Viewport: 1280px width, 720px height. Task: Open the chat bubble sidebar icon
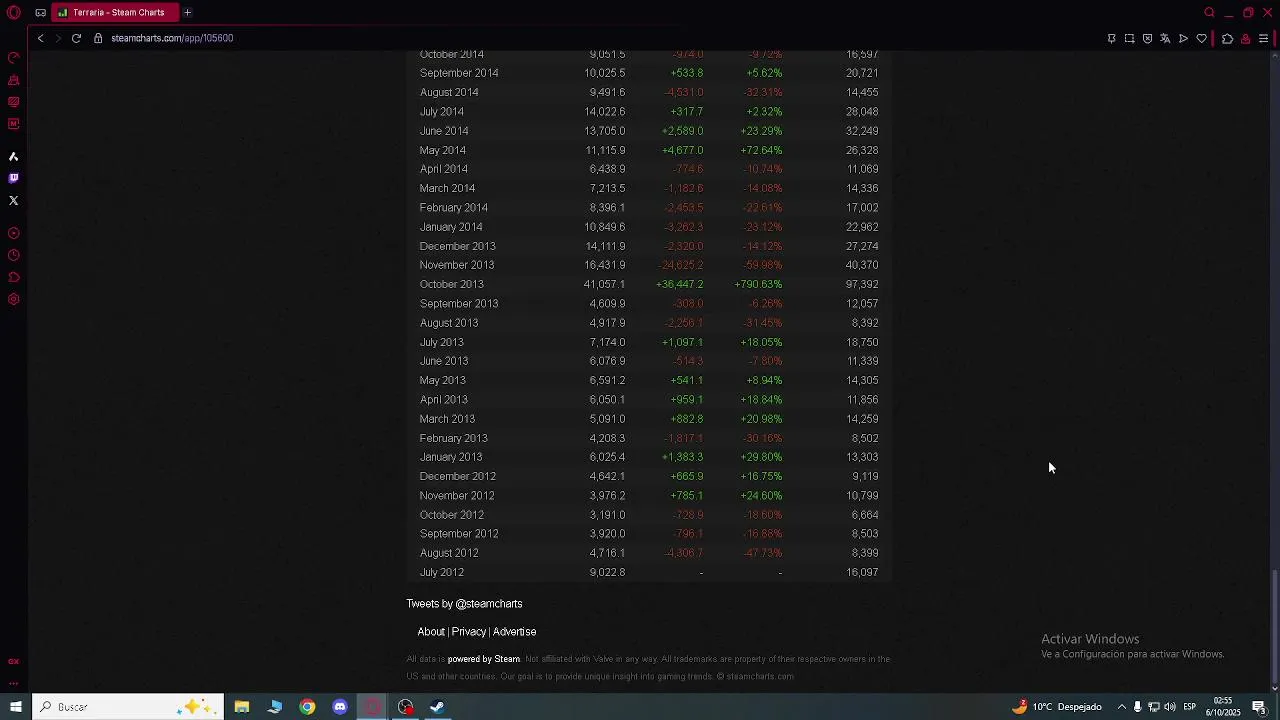(x=14, y=277)
